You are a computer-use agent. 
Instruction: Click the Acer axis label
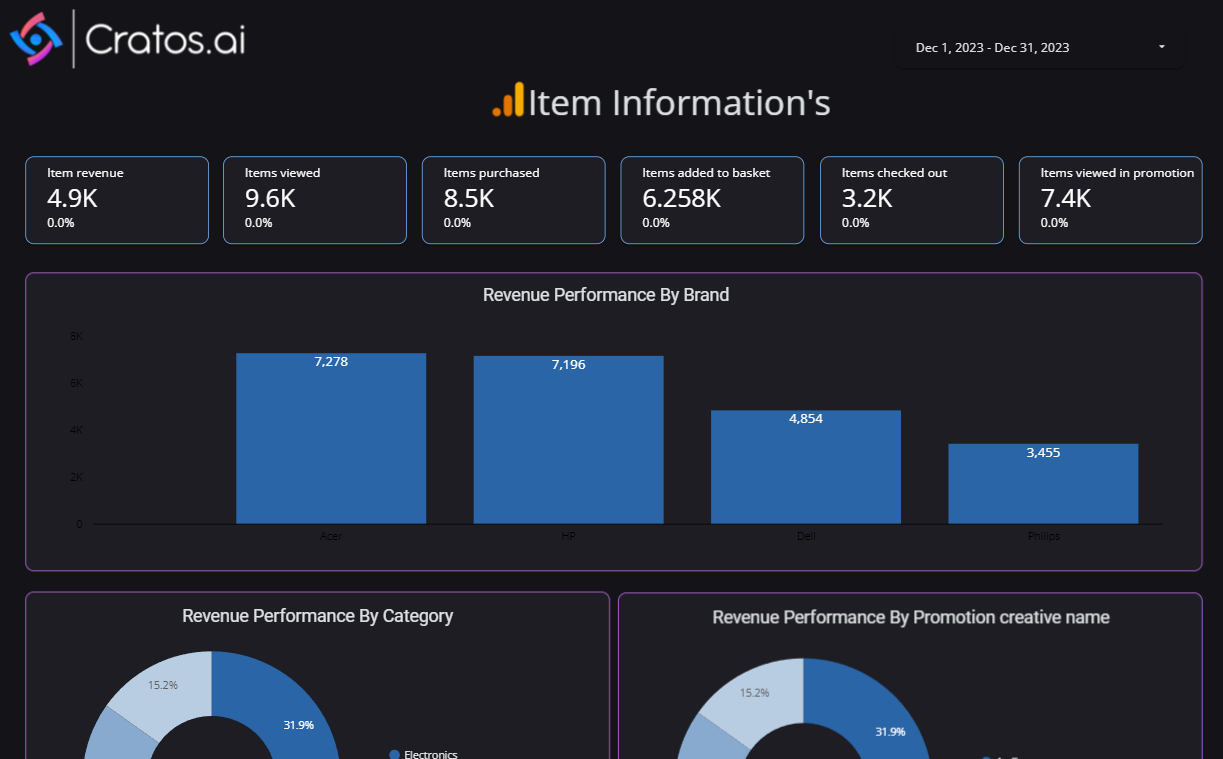(331, 536)
